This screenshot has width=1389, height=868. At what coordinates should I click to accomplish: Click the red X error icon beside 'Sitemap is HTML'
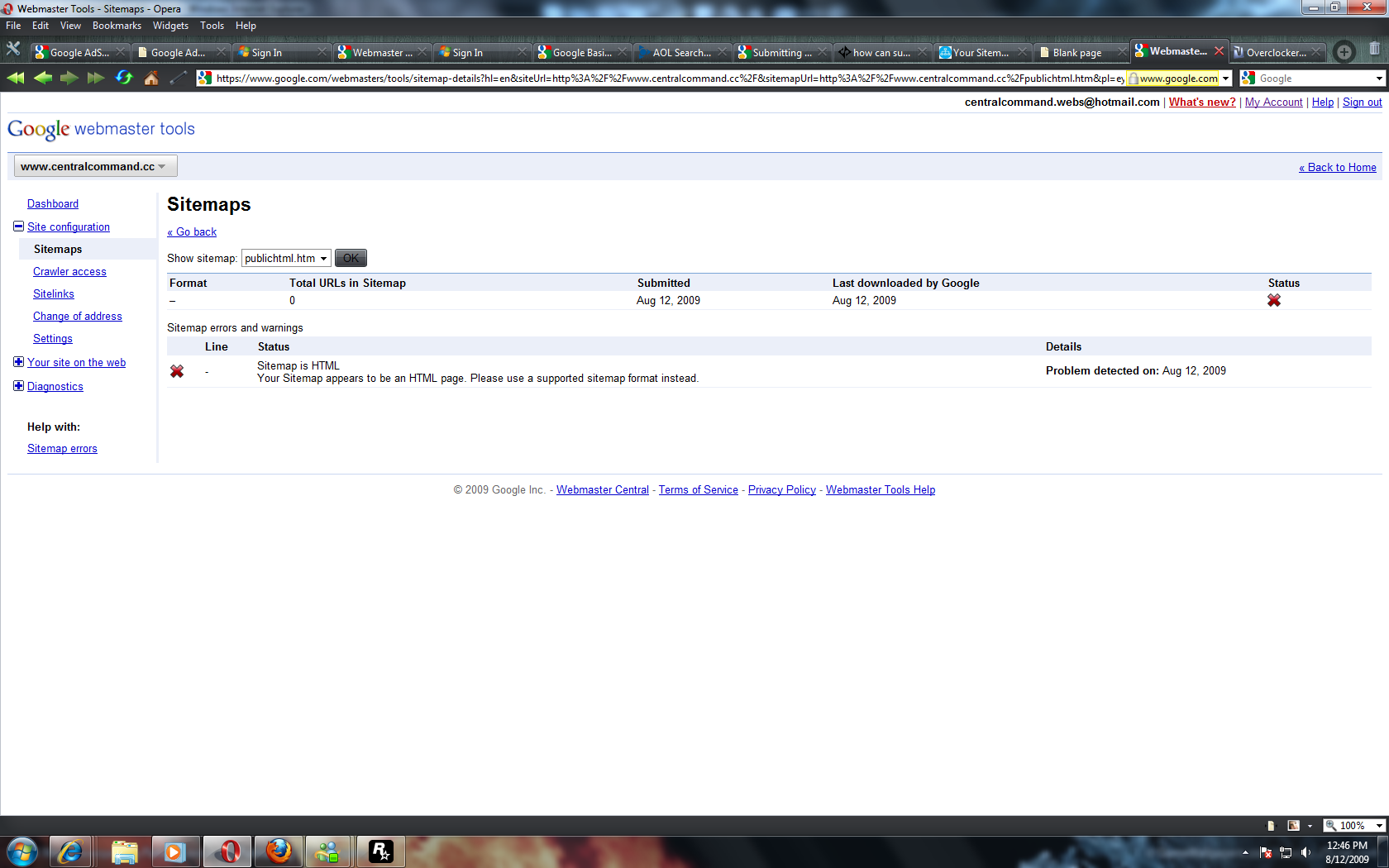point(177,371)
